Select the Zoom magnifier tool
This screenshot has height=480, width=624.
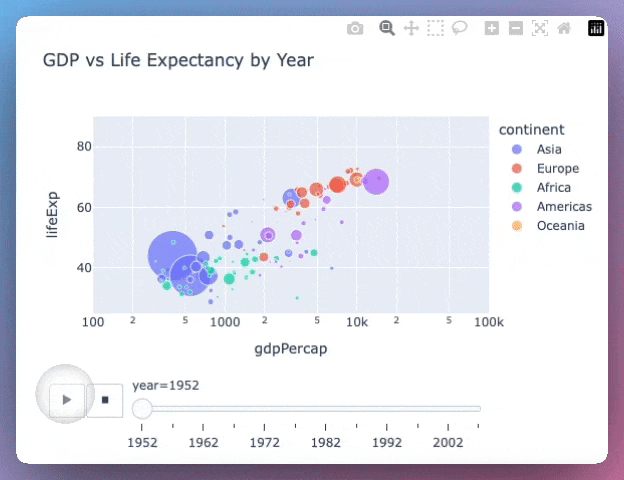[387, 29]
